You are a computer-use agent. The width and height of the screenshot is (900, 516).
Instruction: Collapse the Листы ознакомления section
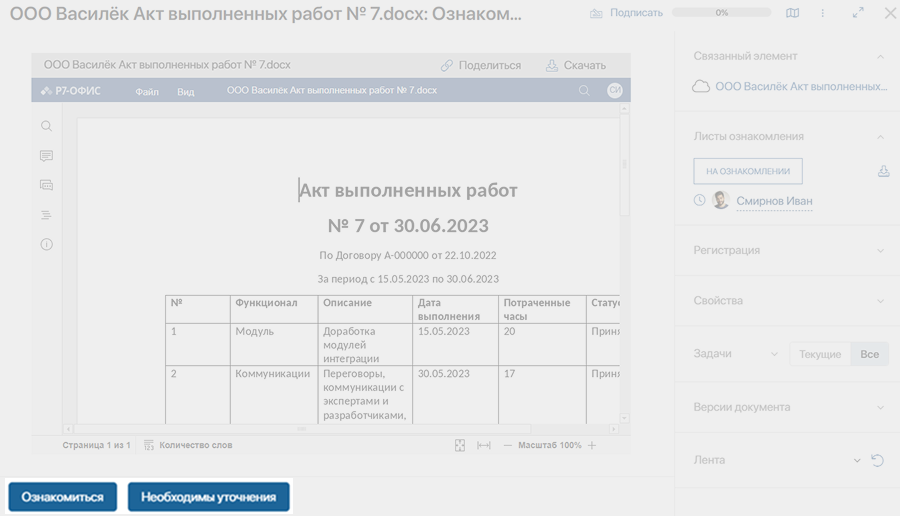880,137
